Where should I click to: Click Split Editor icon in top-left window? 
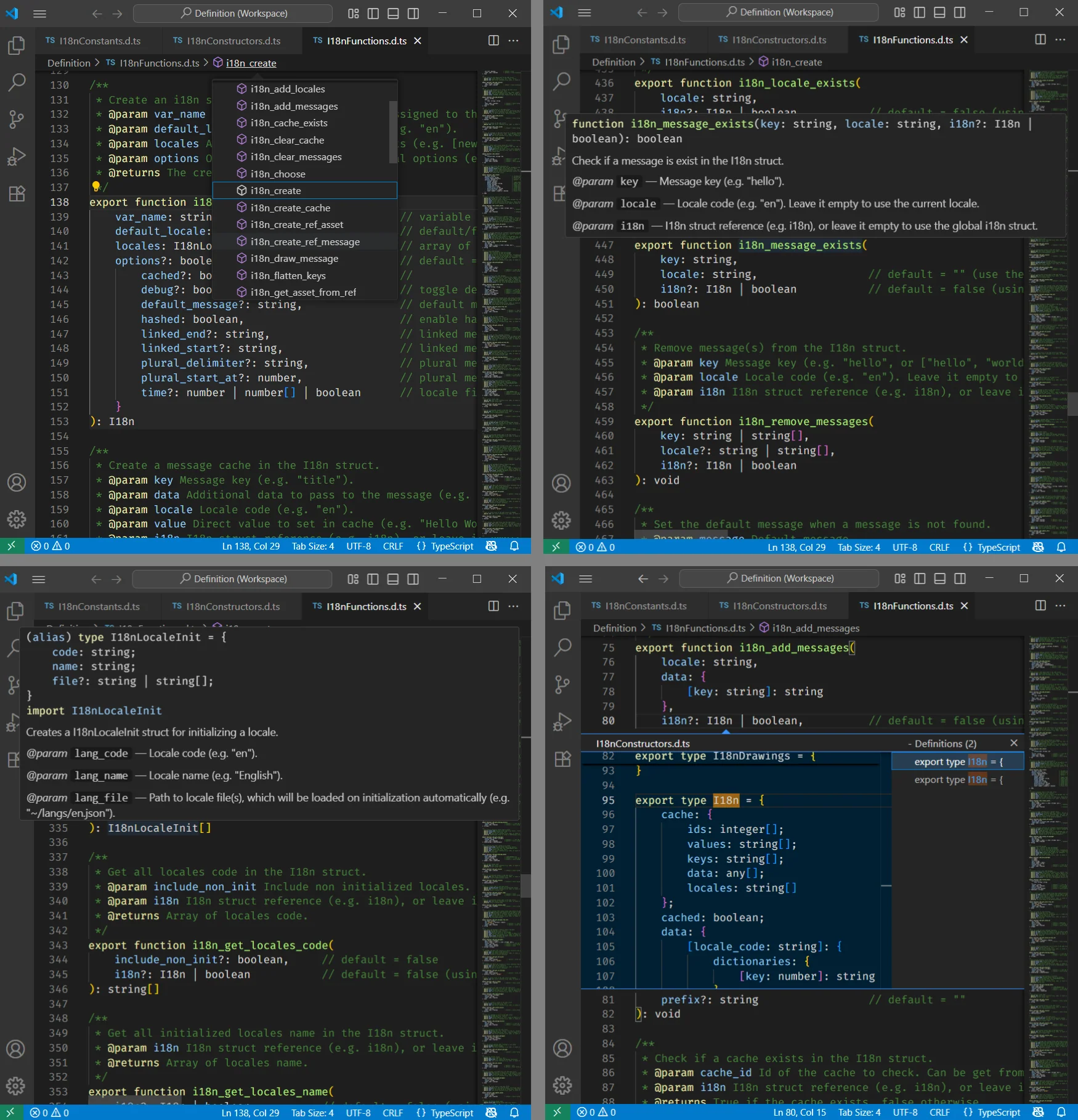[493, 41]
